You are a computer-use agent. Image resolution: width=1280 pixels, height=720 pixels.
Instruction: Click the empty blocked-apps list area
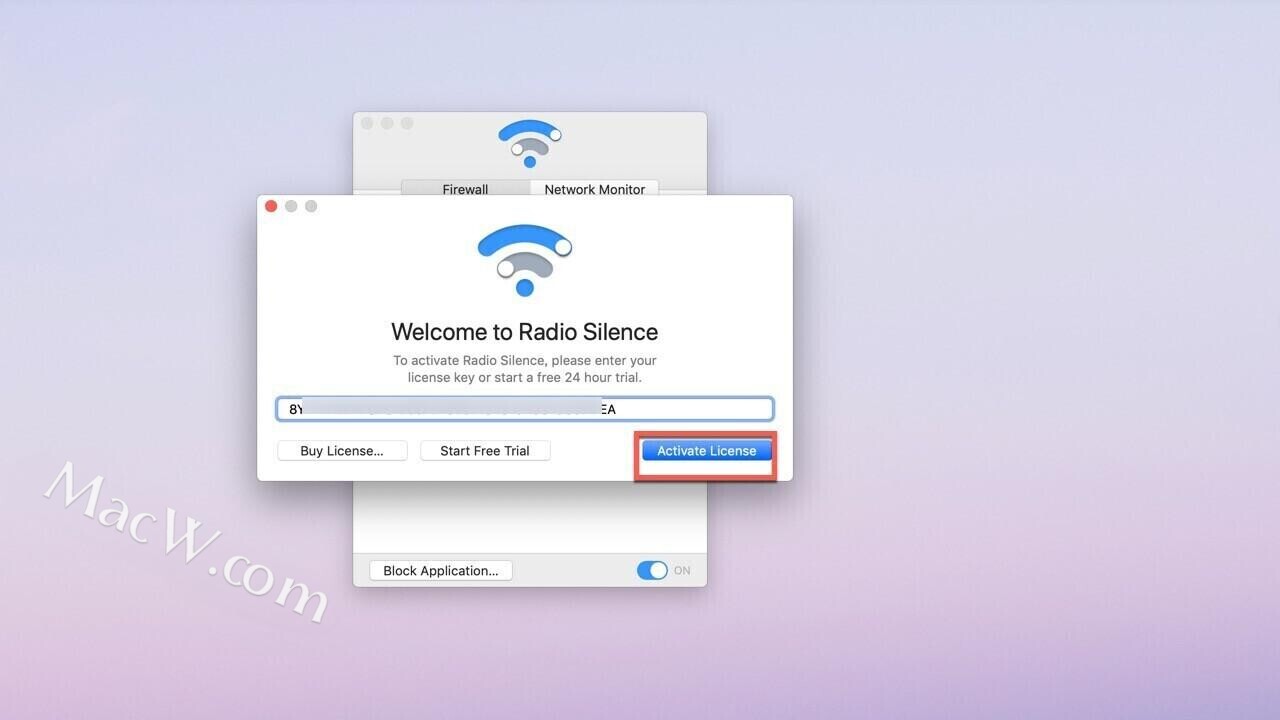pos(529,515)
